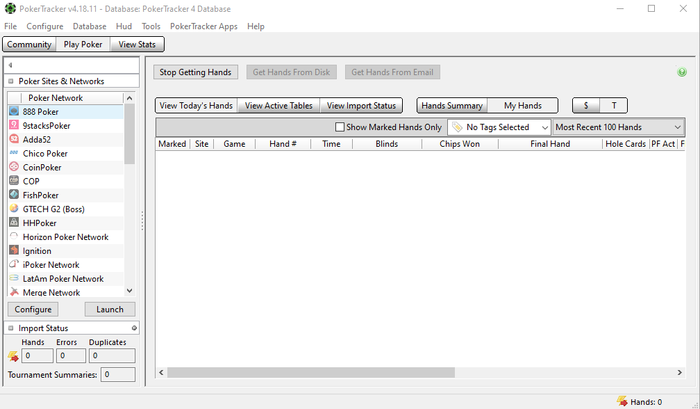Click the Stop Getting Hands button
Image resolution: width=700 pixels, height=409 pixels.
196,72
